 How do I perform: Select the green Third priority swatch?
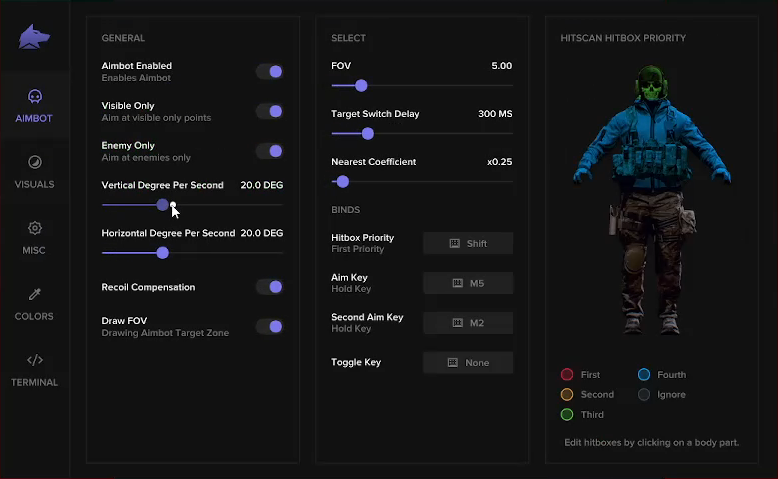point(567,414)
